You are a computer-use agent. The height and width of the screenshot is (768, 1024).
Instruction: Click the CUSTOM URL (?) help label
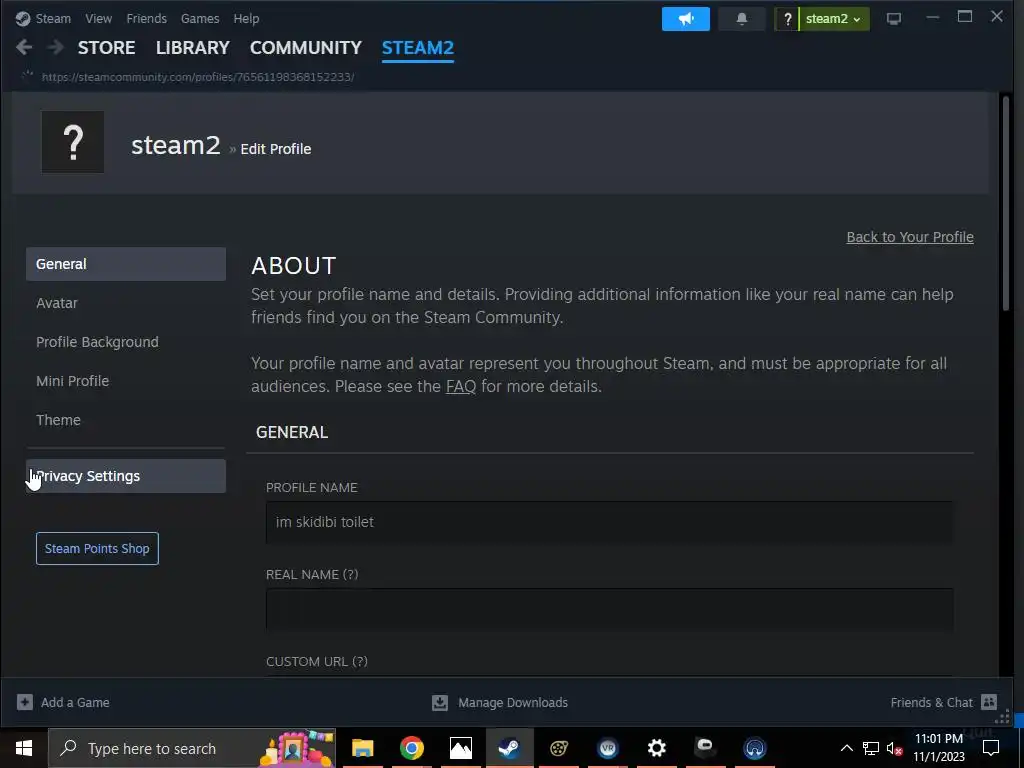click(317, 662)
